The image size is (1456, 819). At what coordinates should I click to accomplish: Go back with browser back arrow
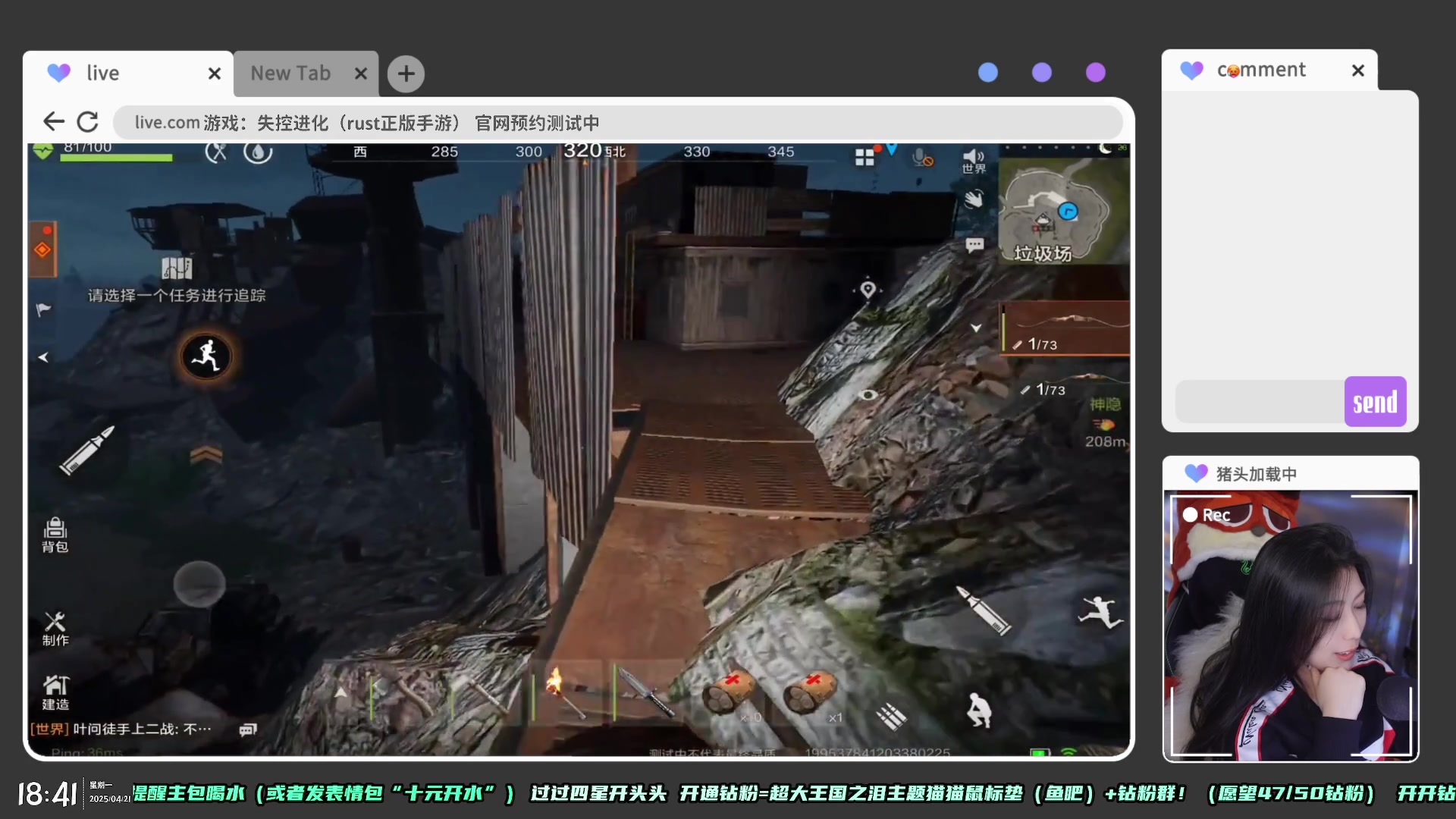53,121
